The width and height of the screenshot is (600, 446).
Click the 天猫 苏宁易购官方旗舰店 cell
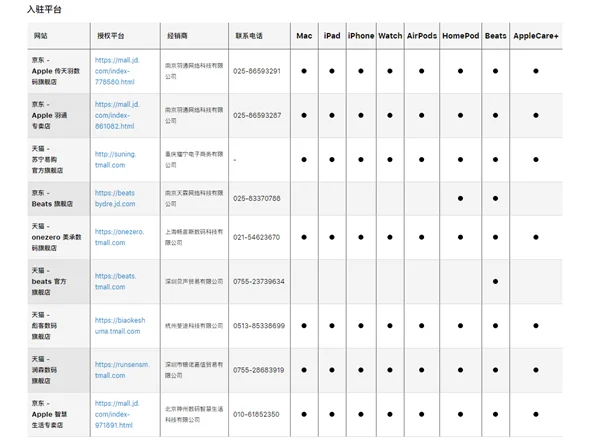point(59,160)
